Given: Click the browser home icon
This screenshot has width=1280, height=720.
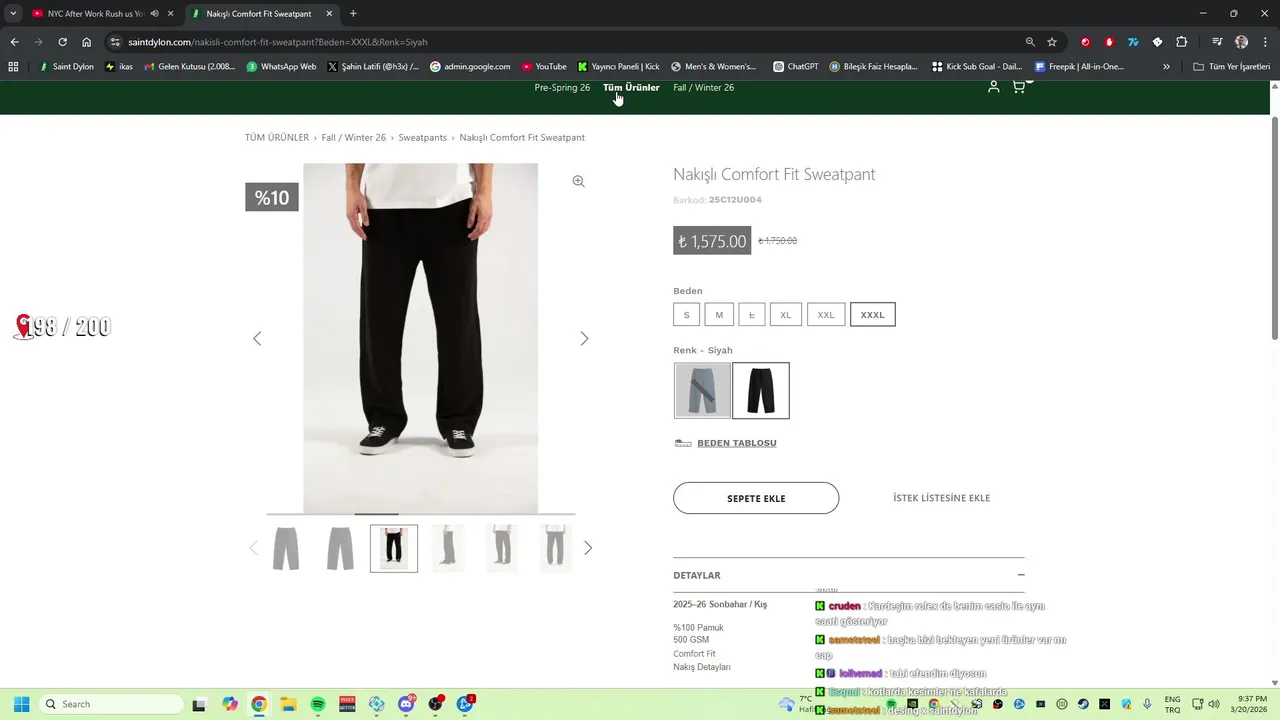Looking at the screenshot, I should pos(87,42).
